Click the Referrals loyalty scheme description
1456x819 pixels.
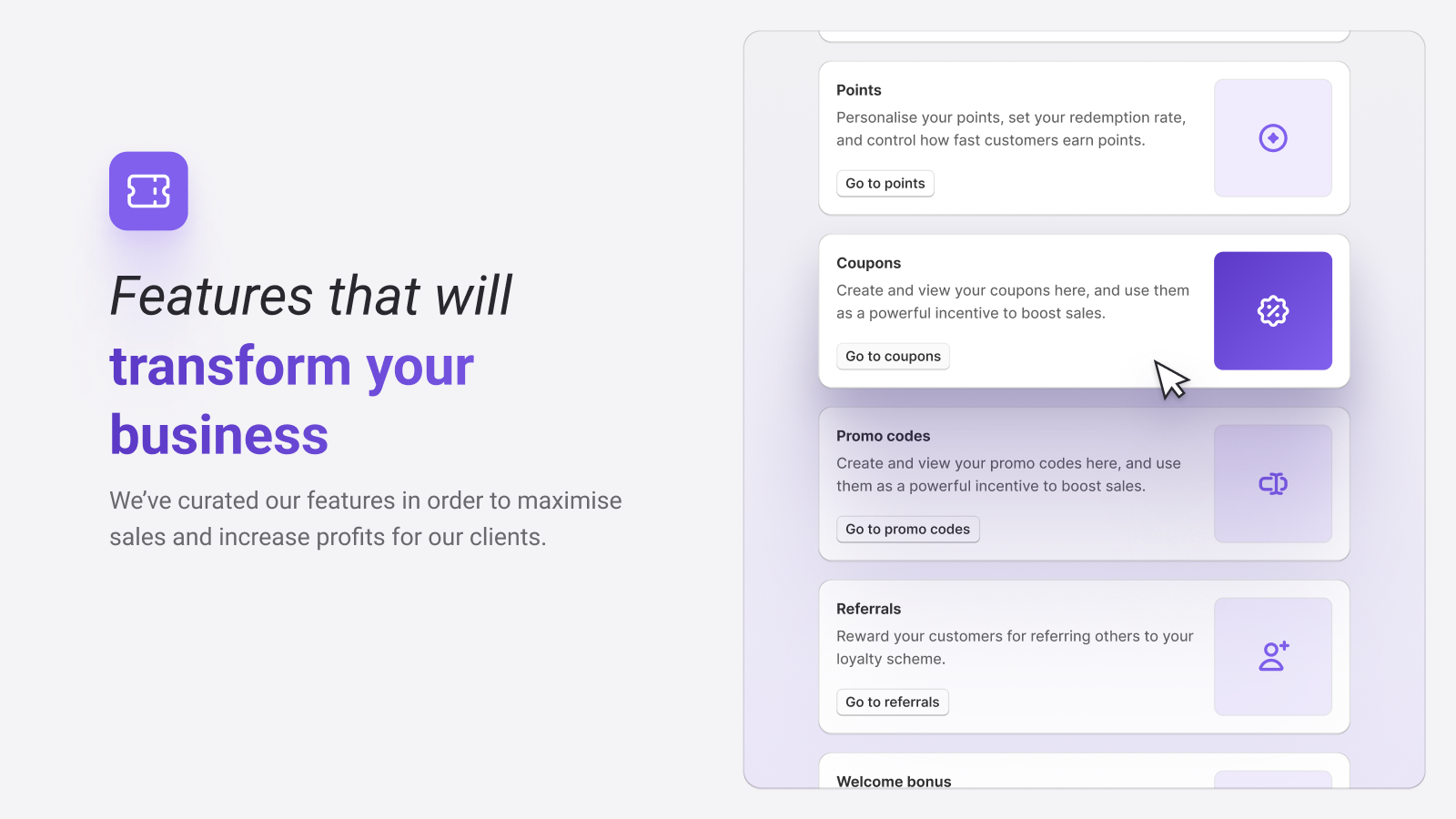pos(1015,648)
